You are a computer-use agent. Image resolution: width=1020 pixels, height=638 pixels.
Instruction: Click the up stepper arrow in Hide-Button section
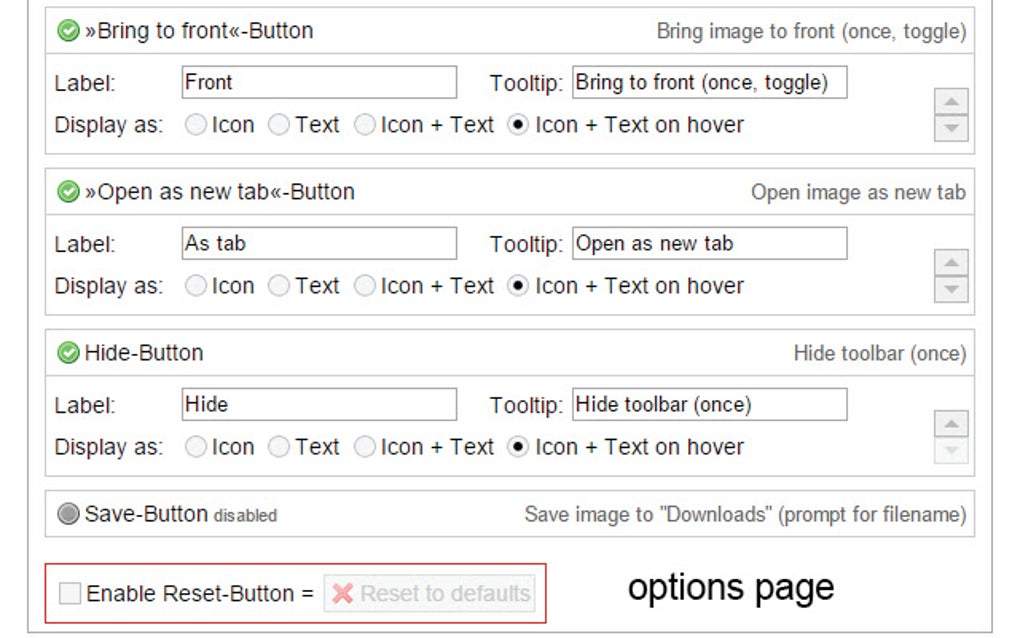tap(949, 422)
